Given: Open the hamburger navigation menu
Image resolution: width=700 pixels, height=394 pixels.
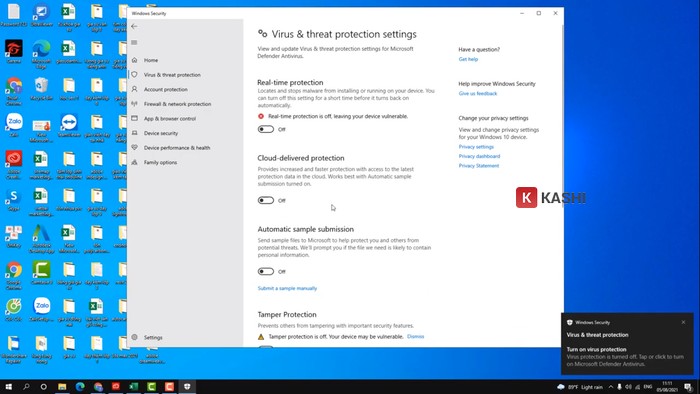Looking at the screenshot, I should click(134, 42).
